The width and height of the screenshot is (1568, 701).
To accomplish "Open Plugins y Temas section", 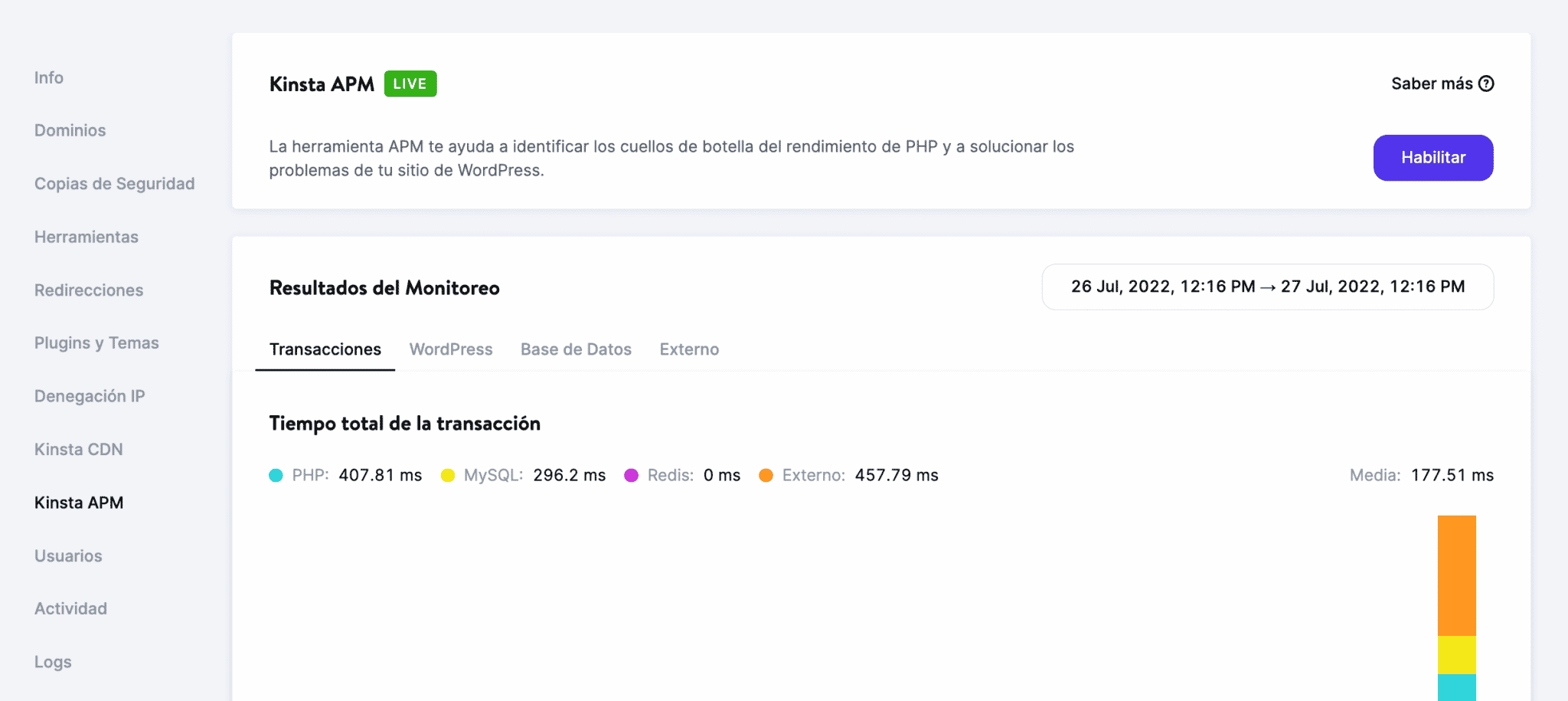I will pos(96,342).
